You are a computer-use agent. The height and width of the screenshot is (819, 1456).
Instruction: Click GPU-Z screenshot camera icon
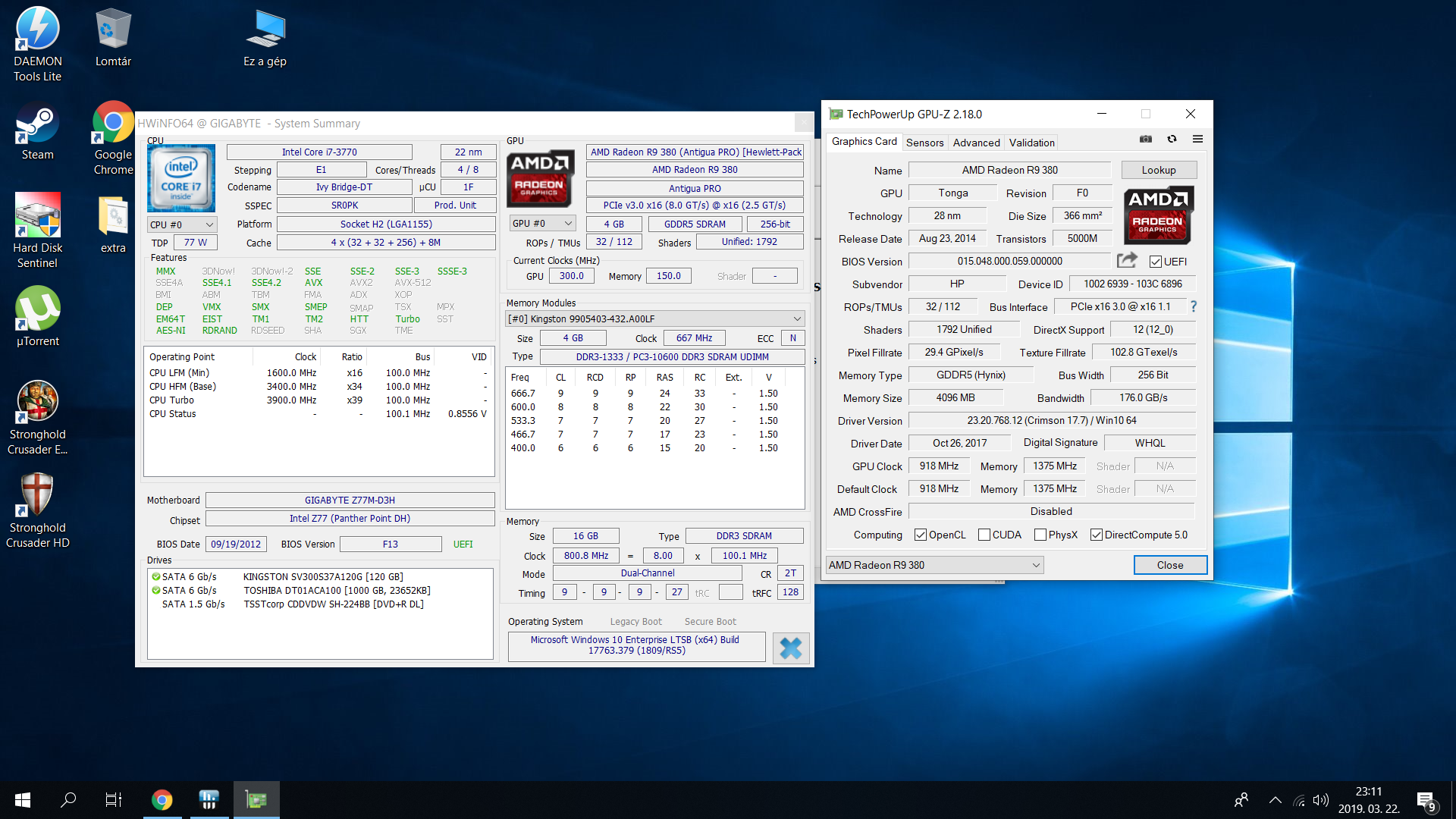point(1146,139)
